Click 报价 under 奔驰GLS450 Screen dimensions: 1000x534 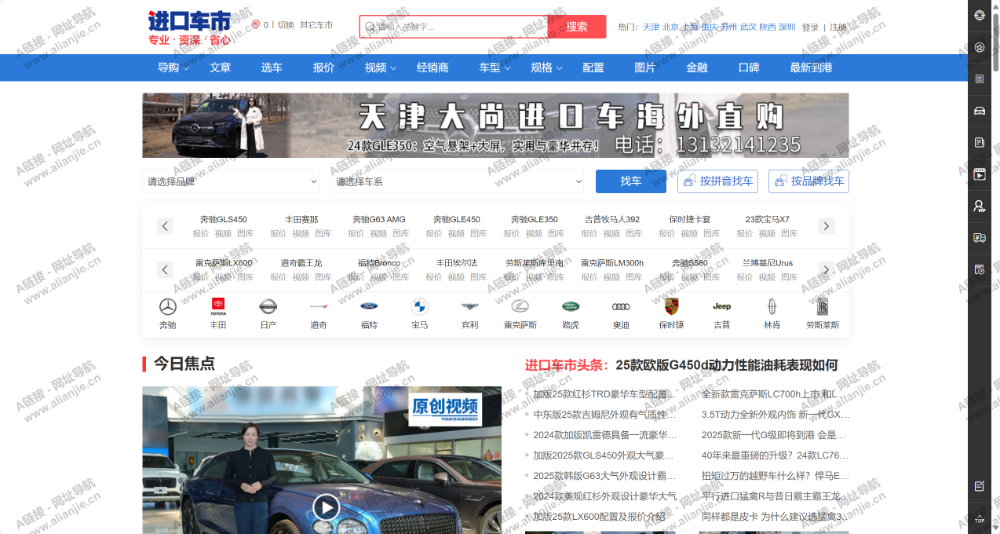pos(201,234)
